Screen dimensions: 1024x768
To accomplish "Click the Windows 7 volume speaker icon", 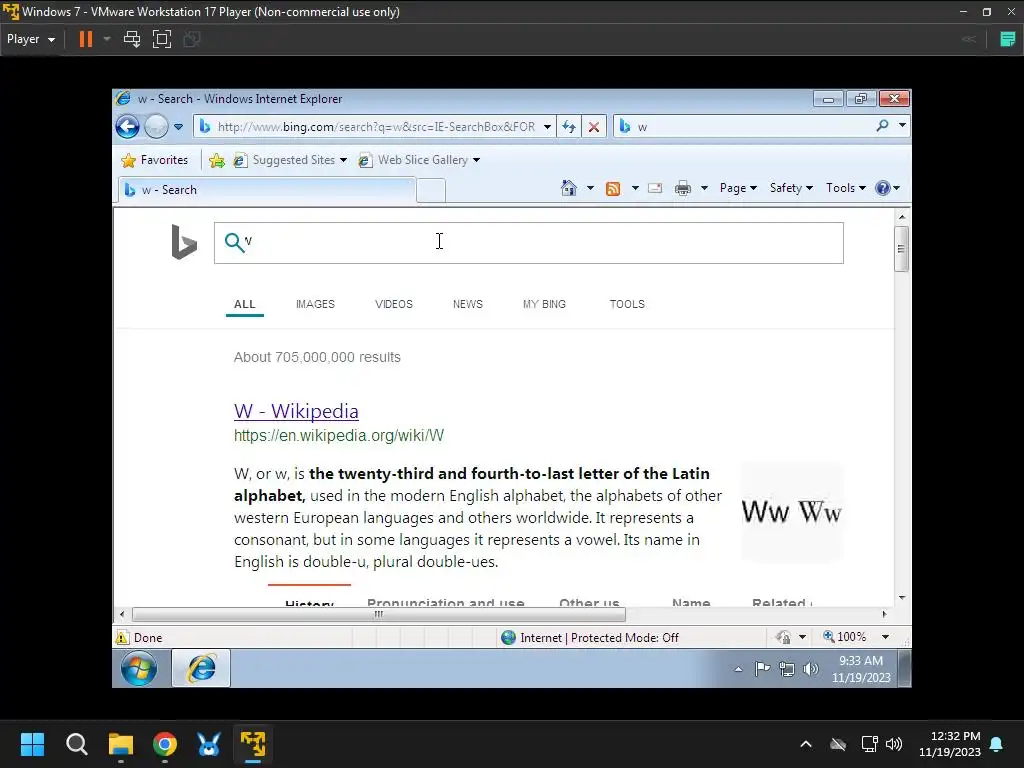I will (810, 669).
